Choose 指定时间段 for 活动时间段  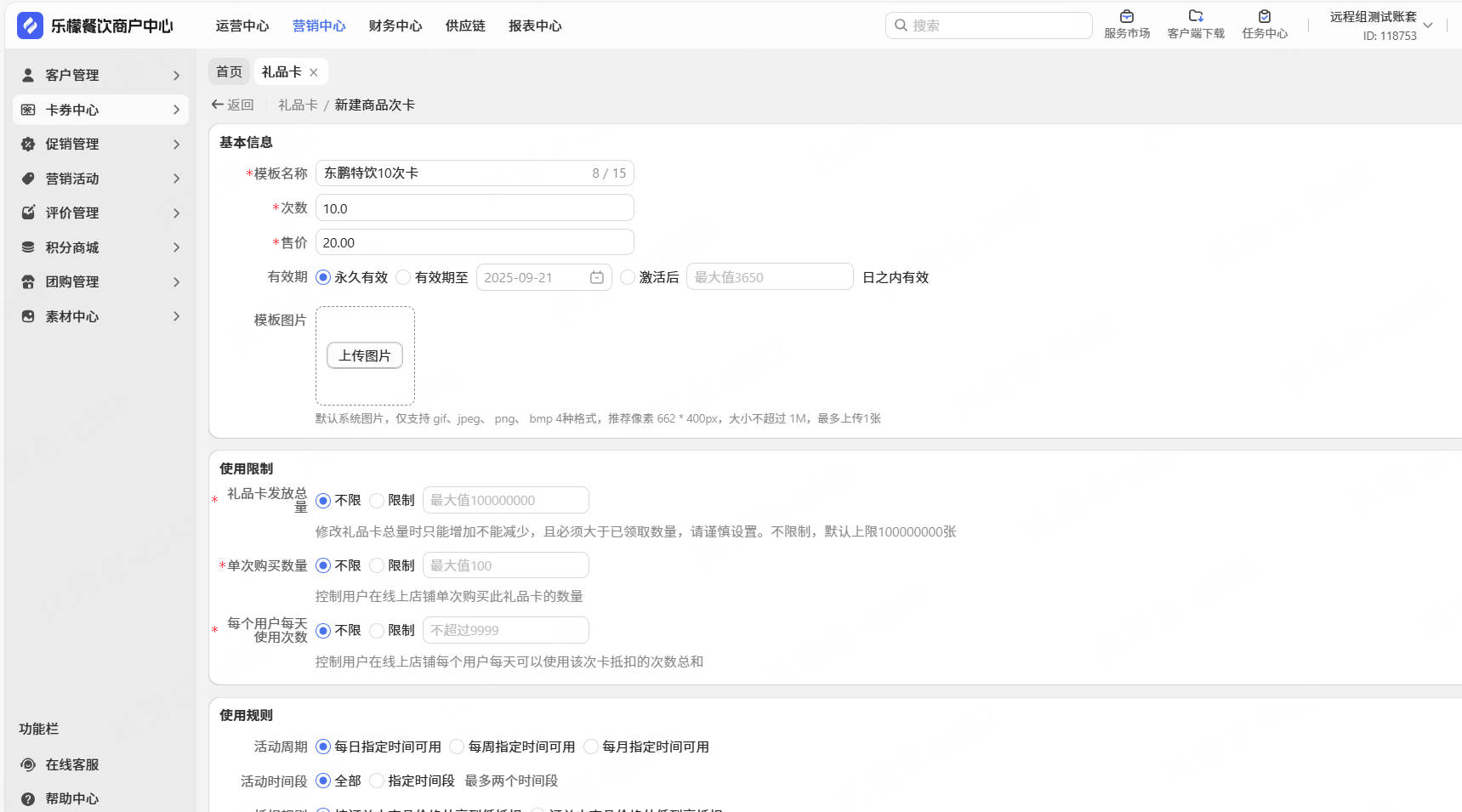pos(377,781)
